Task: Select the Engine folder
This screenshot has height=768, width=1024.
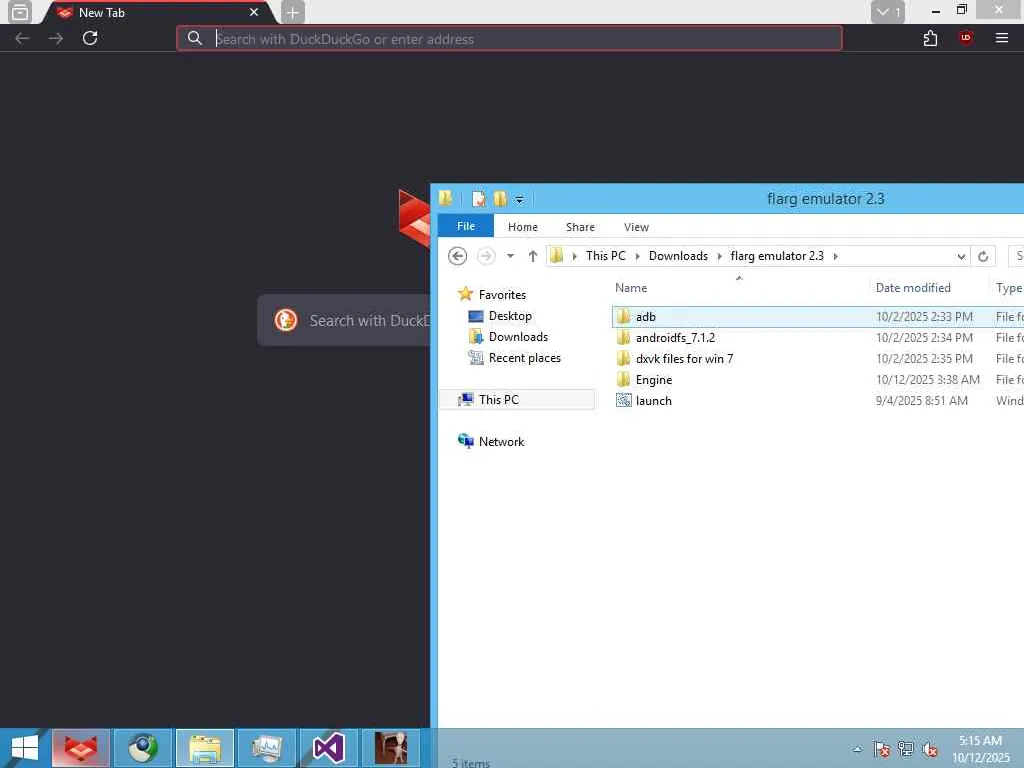Action: coord(654,379)
